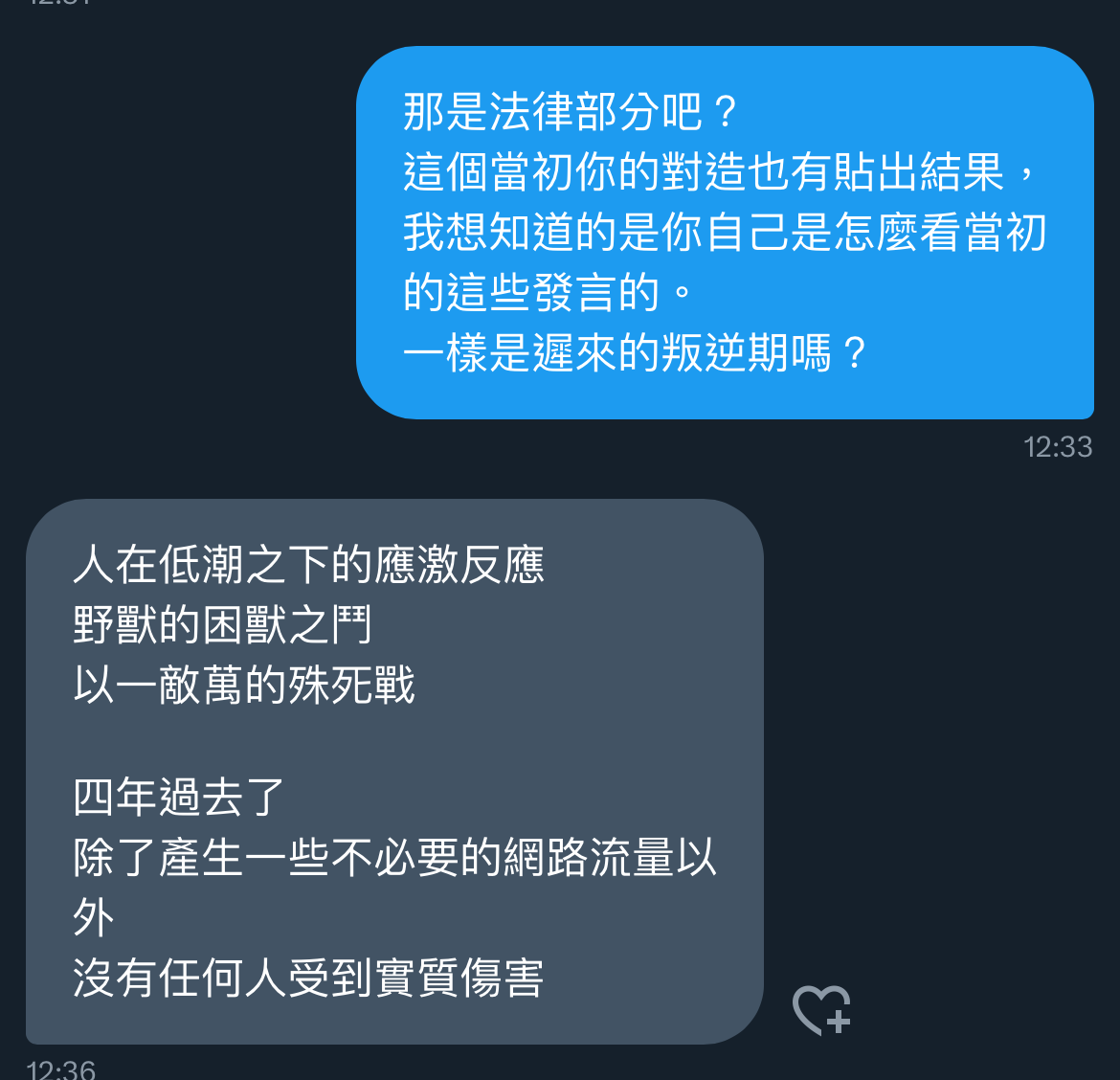Click the 12:33 timestamp
This screenshot has height=1080, width=1120.
click(x=1058, y=447)
